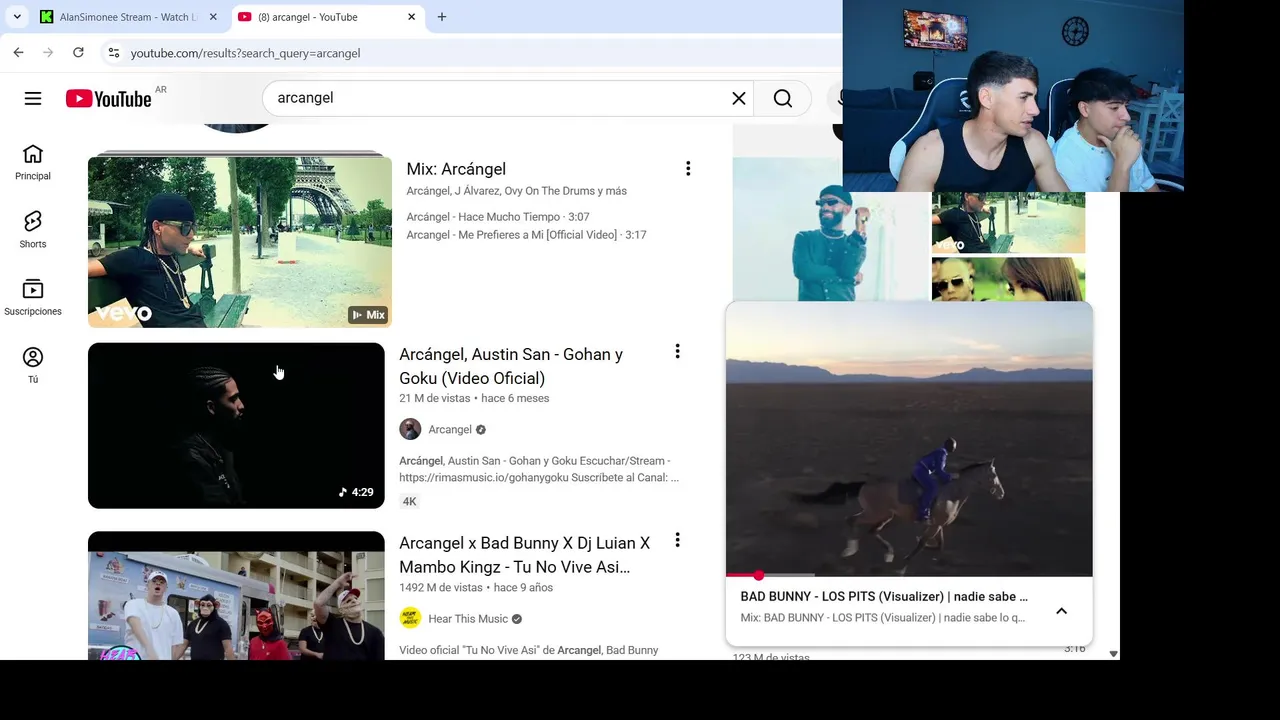Click the magnifier search button
Image resolution: width=1280 pixels, height=720 pixels.
(x=783, y=98)
